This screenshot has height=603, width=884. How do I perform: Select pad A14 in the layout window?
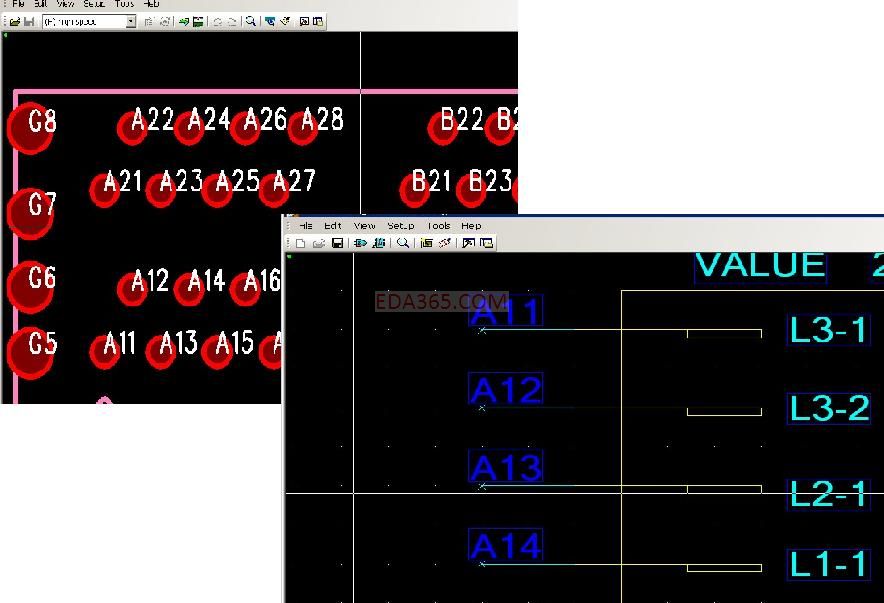[x=189, y=290]
